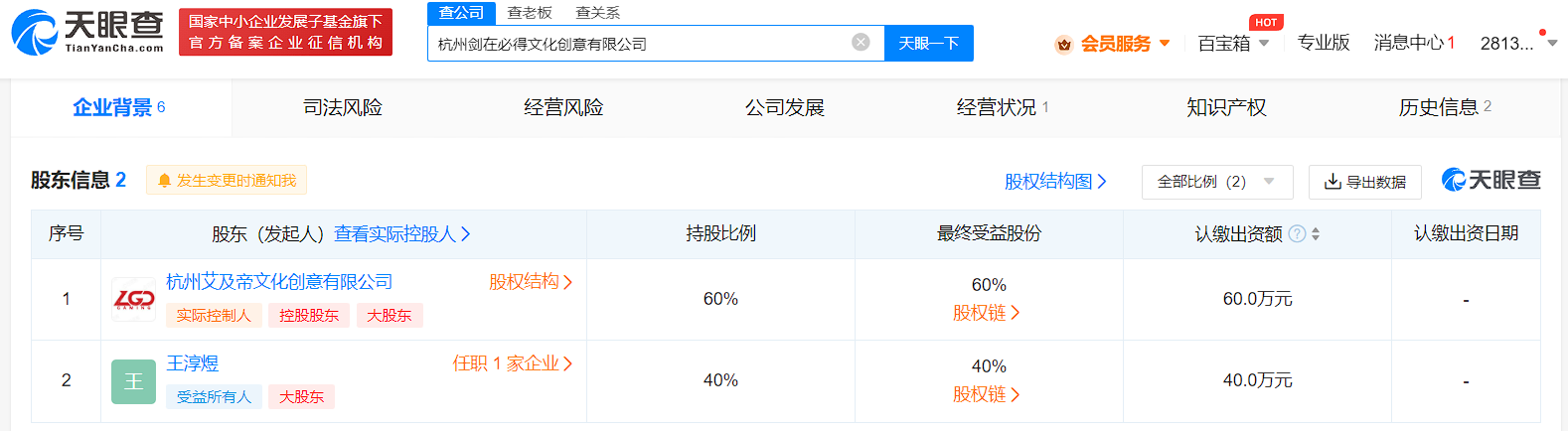
Task: Select the 知识产权 tab
Action: click(1226, 107)
